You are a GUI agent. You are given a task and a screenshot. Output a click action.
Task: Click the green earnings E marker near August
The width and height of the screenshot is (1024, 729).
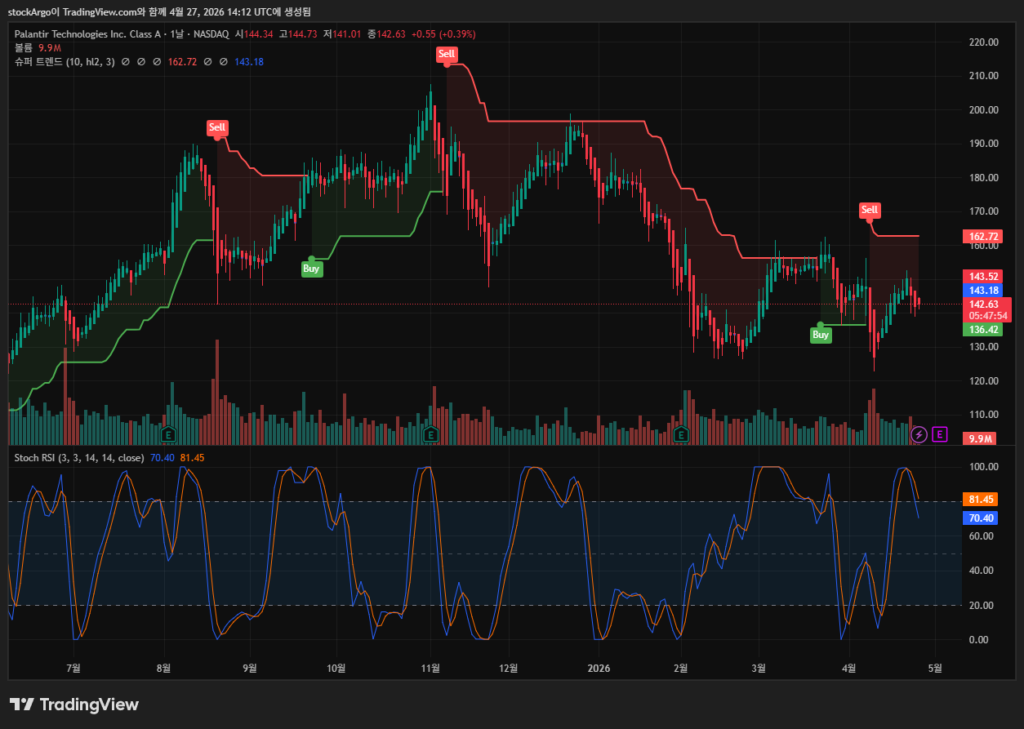pyautogui.click(x=168, y=434)
